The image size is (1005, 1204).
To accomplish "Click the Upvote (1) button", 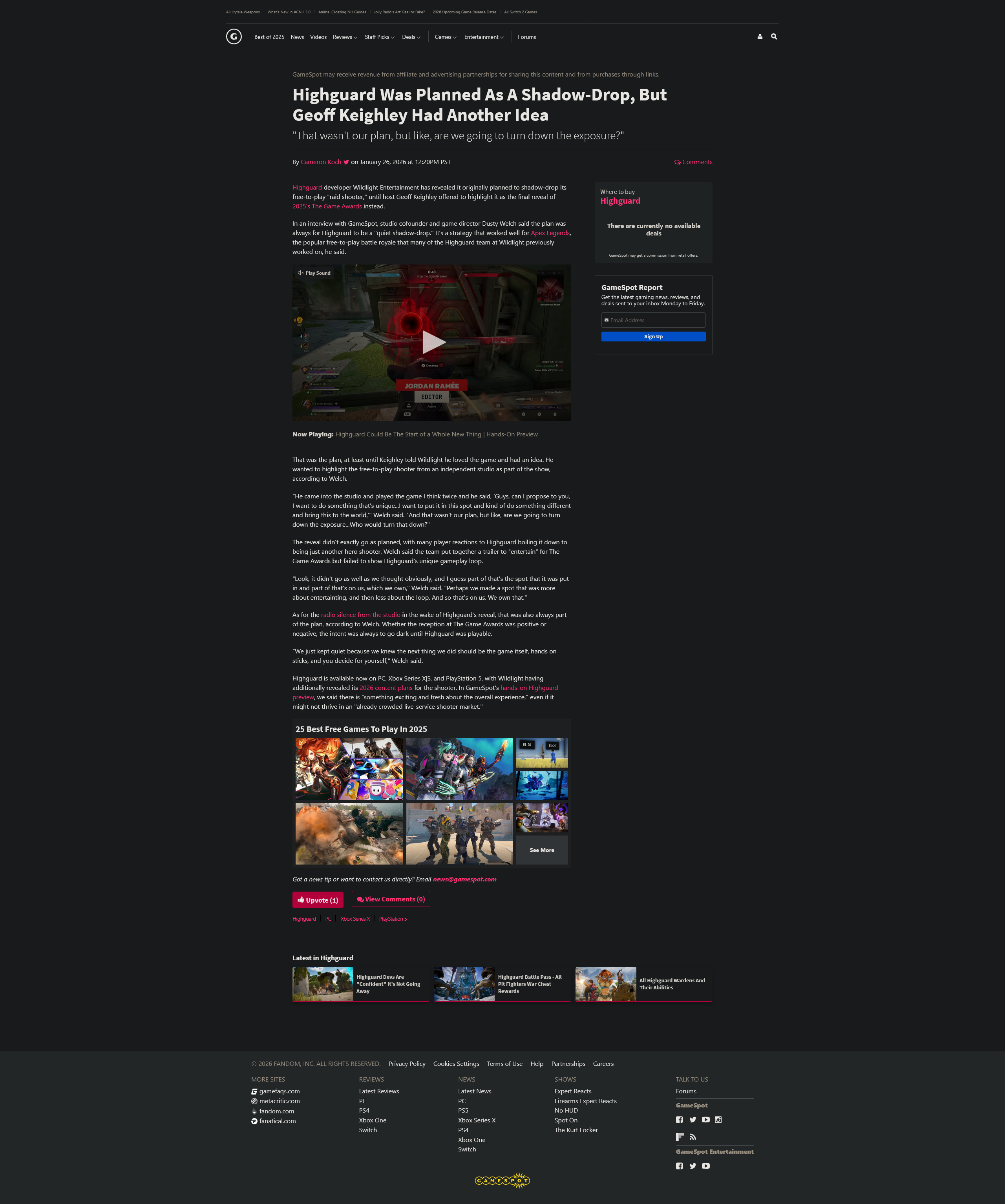I will [318, 899].
